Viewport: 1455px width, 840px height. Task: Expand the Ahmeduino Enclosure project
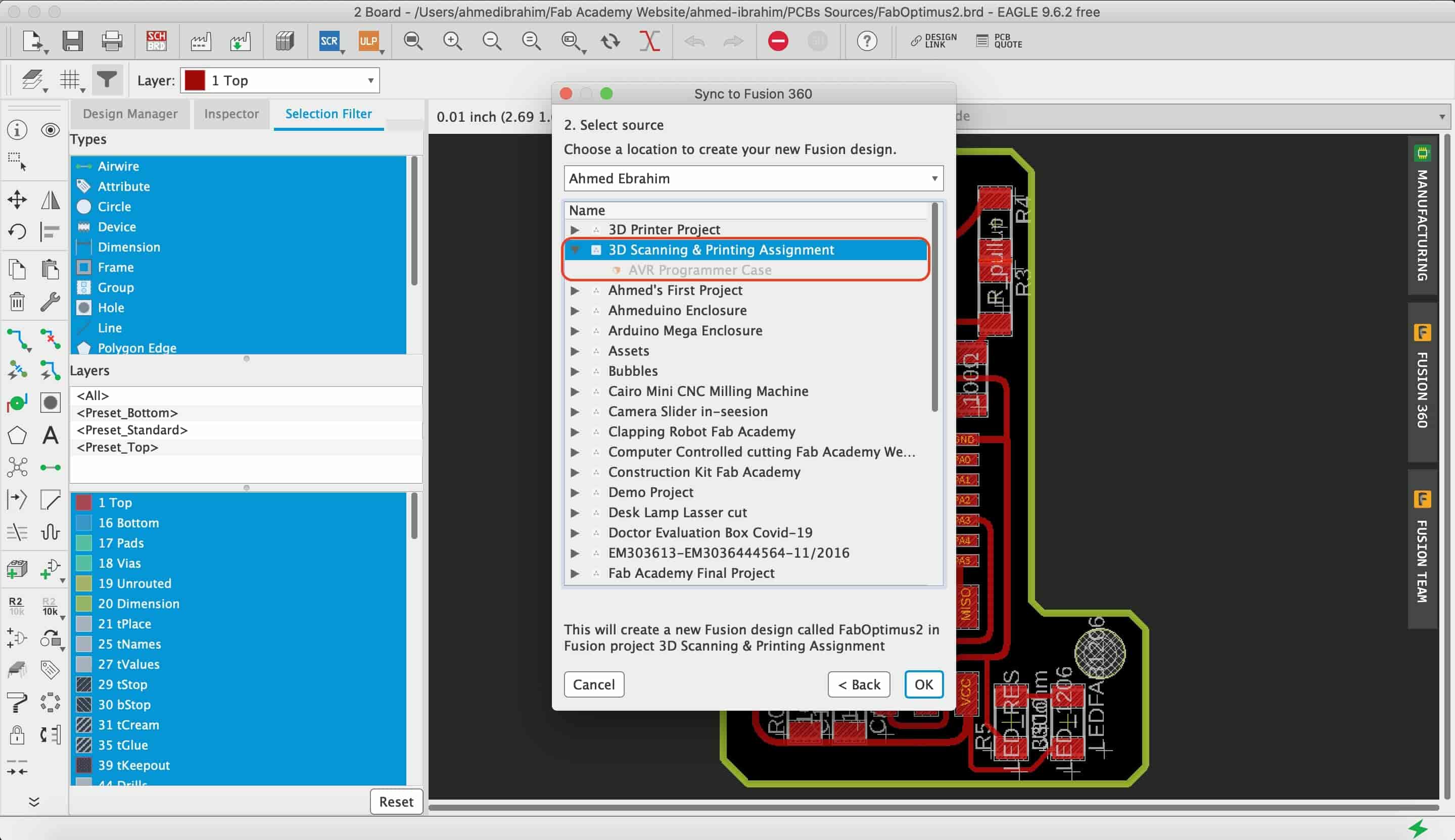(x=574, y=310)
